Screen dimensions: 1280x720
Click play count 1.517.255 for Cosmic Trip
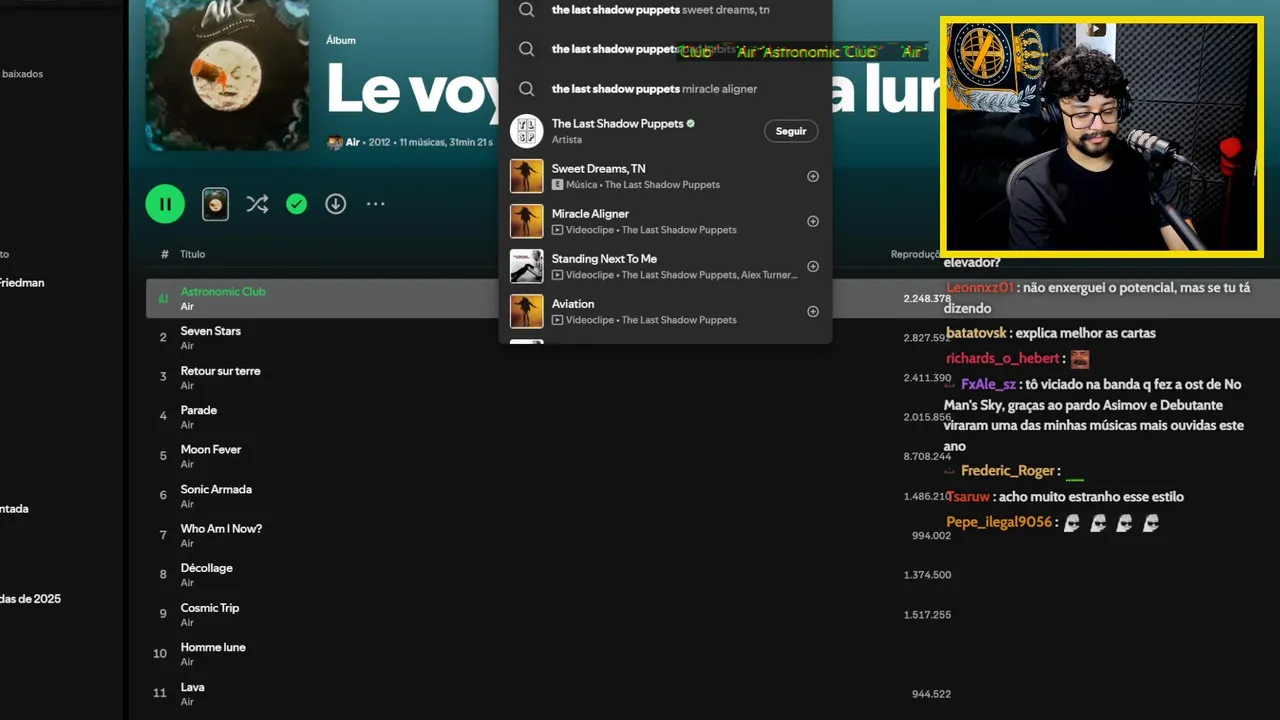(927, 615)
